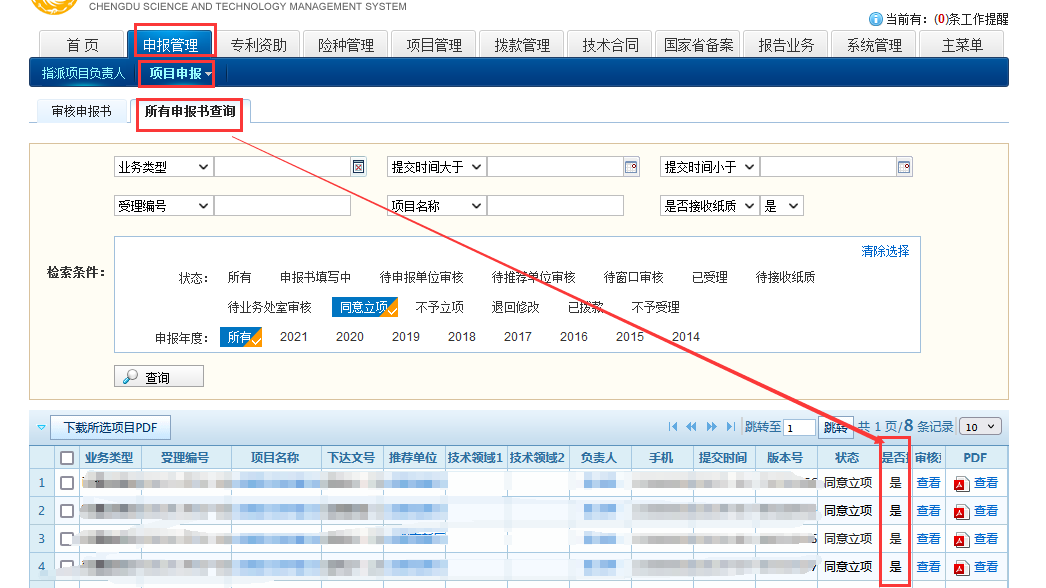Switch to the 审核申报书 tab

click(81, 112)
